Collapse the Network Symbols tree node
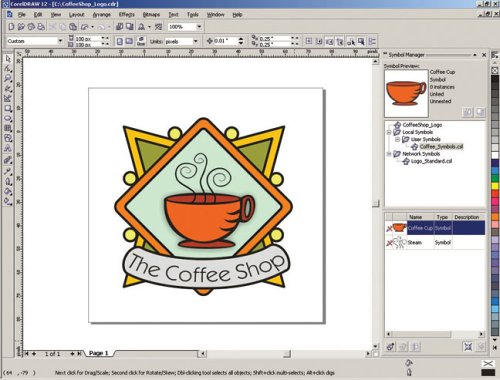 [x=389, y=154]
